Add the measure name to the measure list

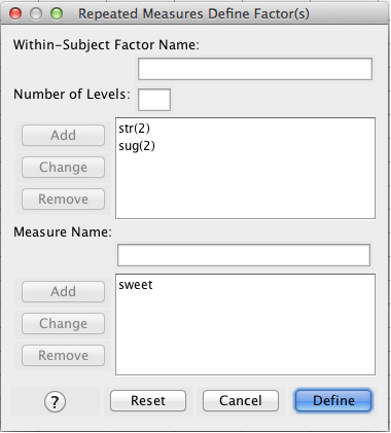coord(63,292)
